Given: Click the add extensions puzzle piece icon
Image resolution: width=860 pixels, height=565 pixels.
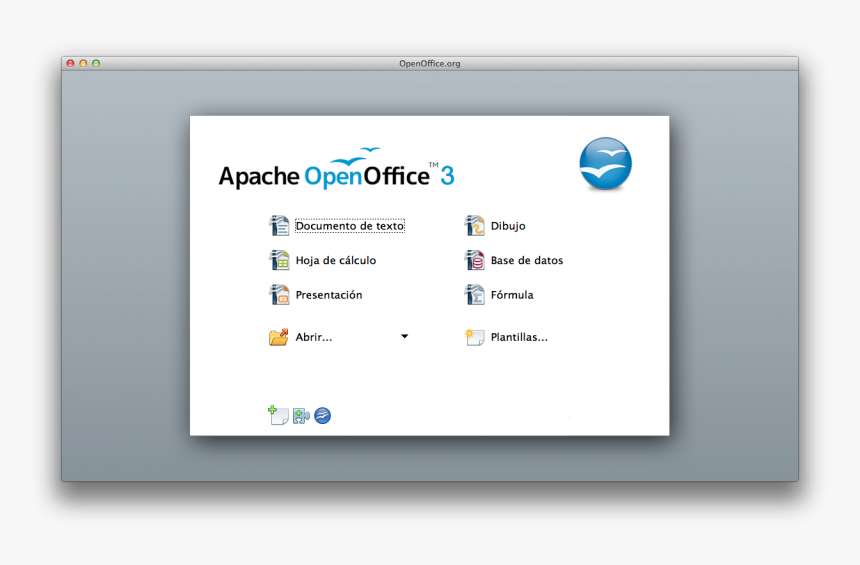Looking at the screenshot, I should pos(301,416).
